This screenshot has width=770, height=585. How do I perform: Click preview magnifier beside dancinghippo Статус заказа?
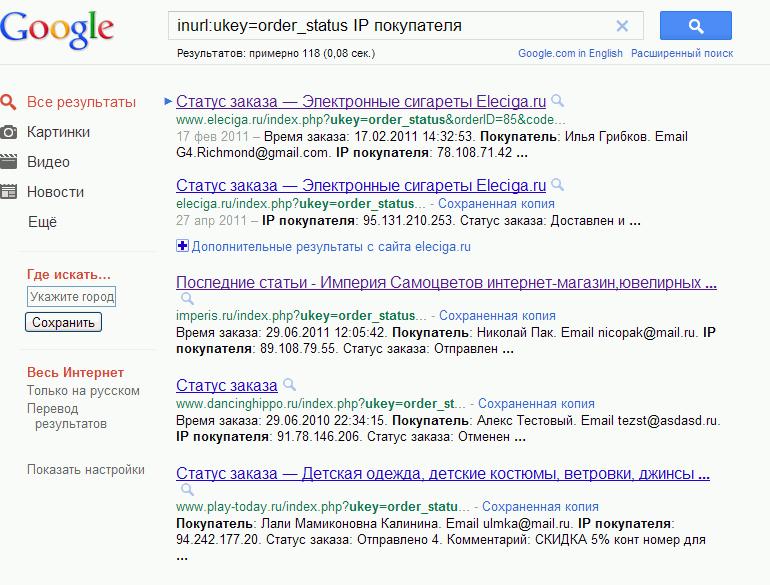[x=290, y=385]
